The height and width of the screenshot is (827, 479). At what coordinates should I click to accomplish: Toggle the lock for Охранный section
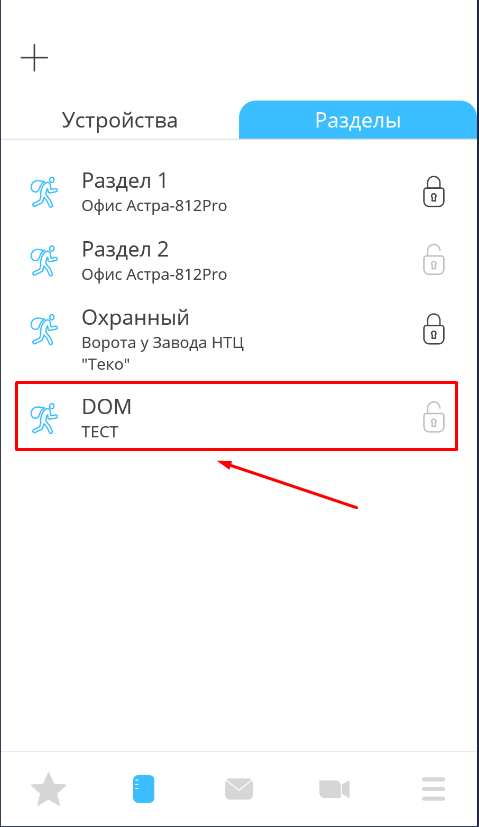434,329
